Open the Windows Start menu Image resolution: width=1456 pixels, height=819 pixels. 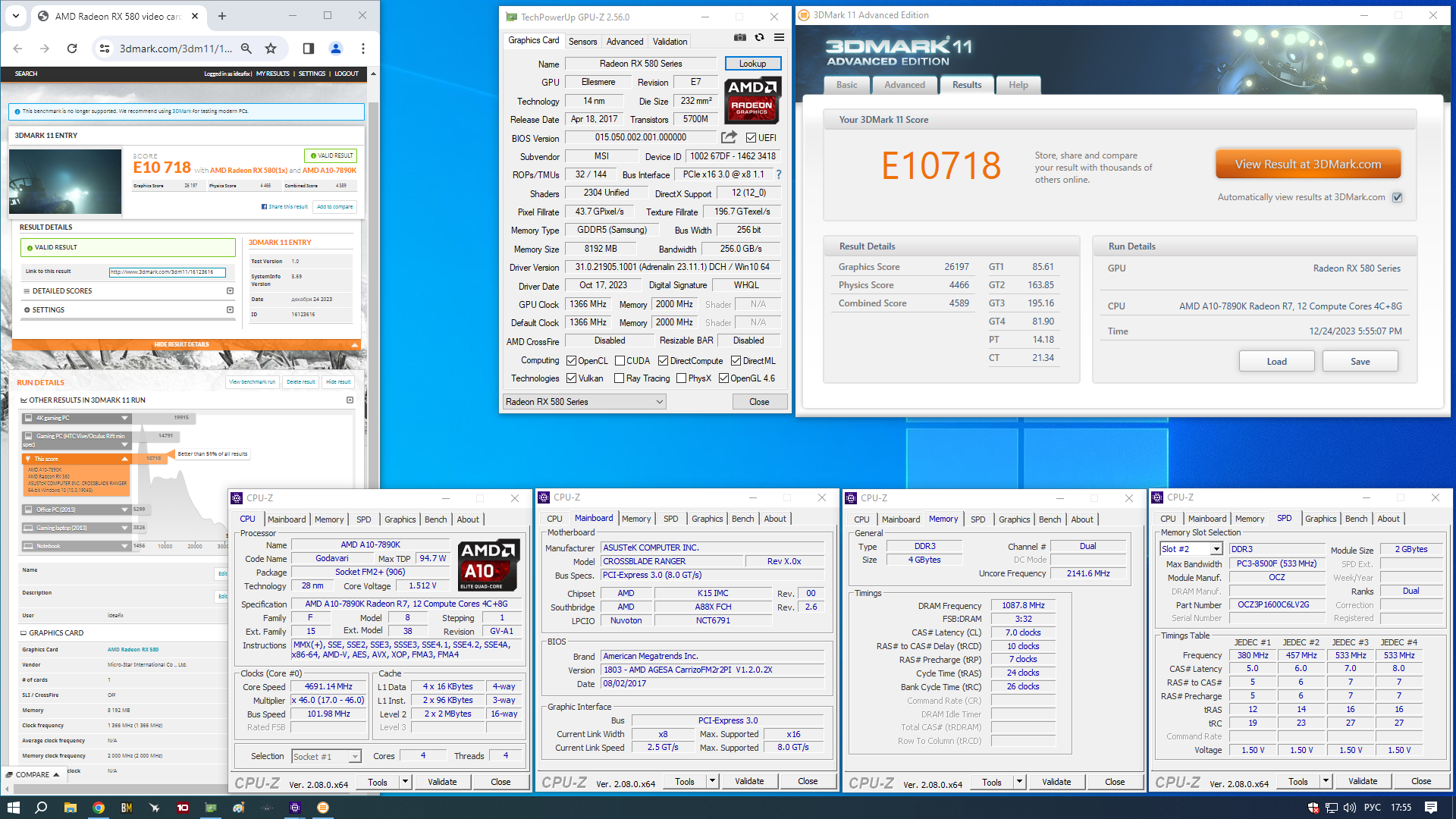[x=13, y=808]
